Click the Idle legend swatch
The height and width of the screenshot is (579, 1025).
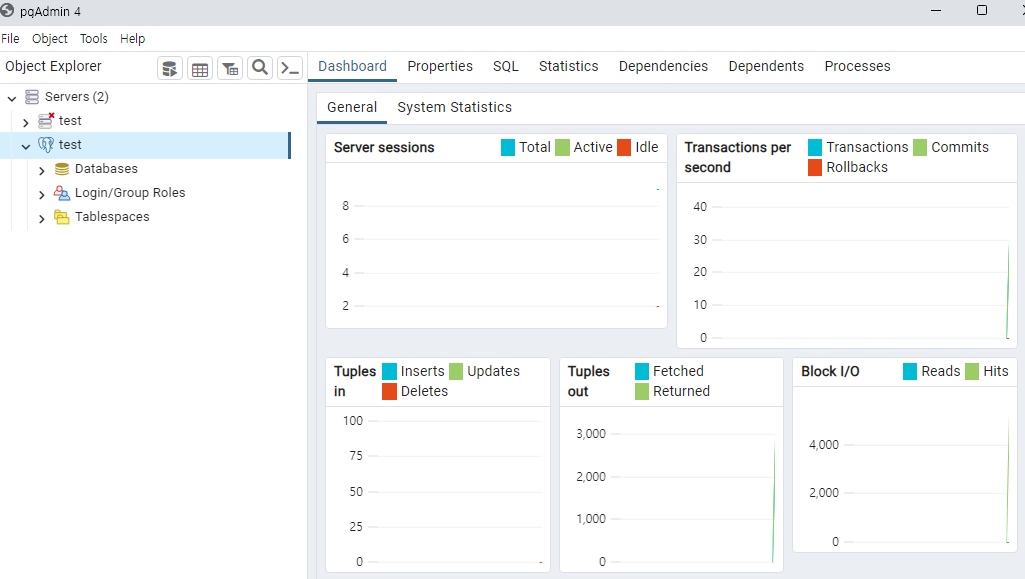click(x=624, y=148)
